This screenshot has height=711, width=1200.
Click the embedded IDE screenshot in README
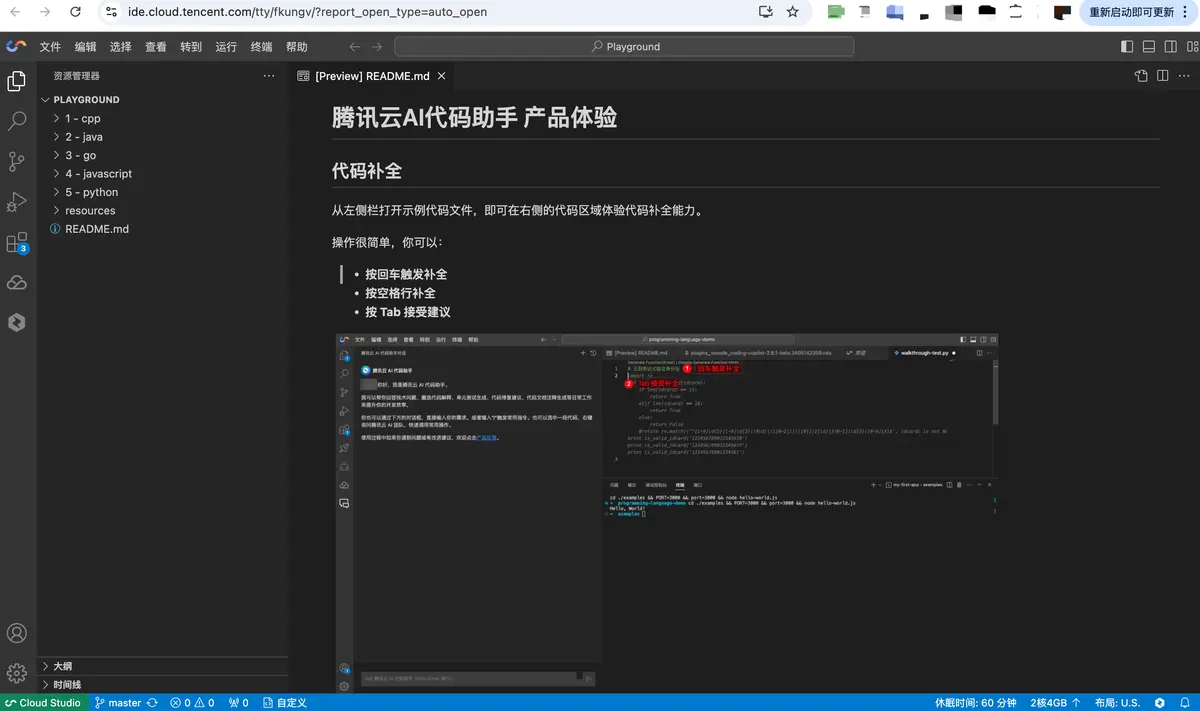667,512
